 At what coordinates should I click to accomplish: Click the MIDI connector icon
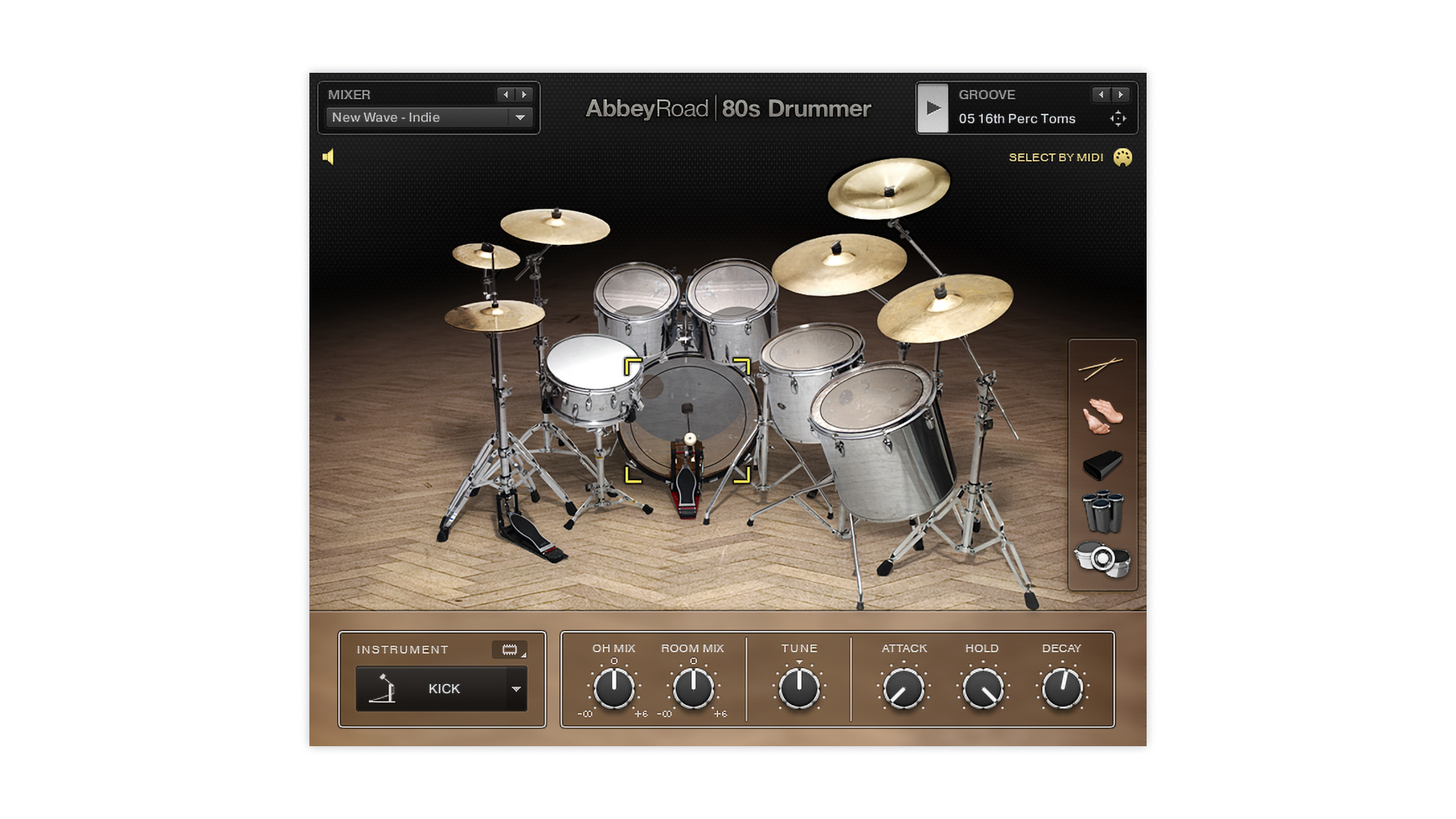coord(1122,157)
